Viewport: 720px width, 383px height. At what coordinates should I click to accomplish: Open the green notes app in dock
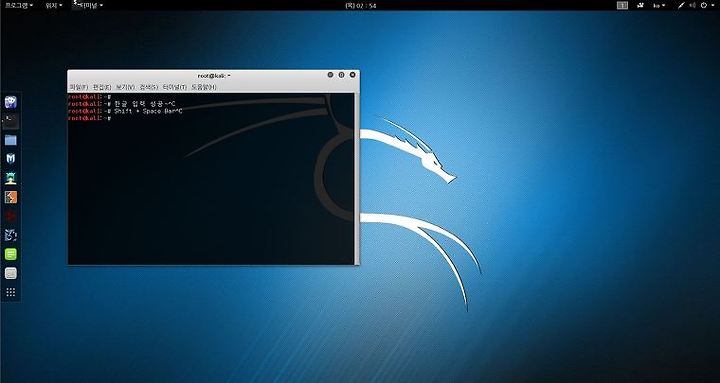[x=11, y=254]
